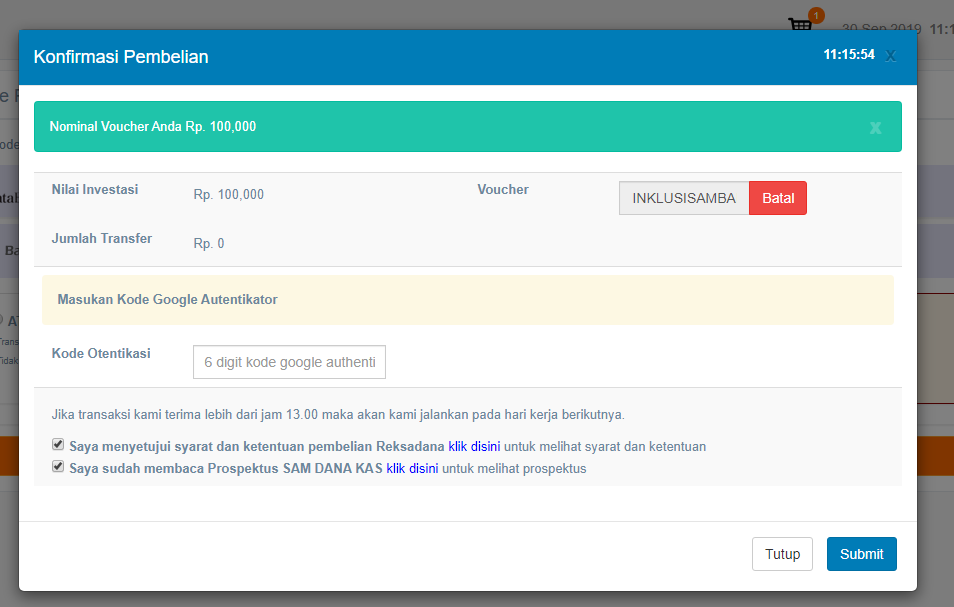This screenshot has width=954, height=607.
Task: Click the Masukan Kode Google Autentikator notice
Action: pyautogui.click(x=467, y=299)
